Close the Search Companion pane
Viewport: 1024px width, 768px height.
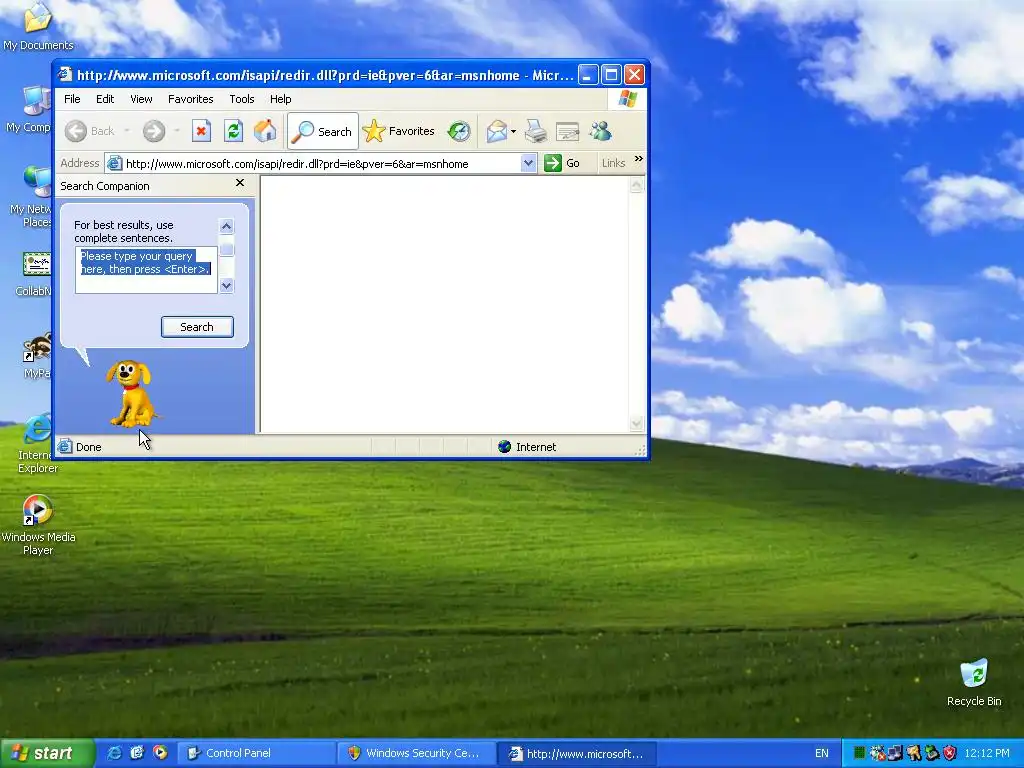pos(240,183)
